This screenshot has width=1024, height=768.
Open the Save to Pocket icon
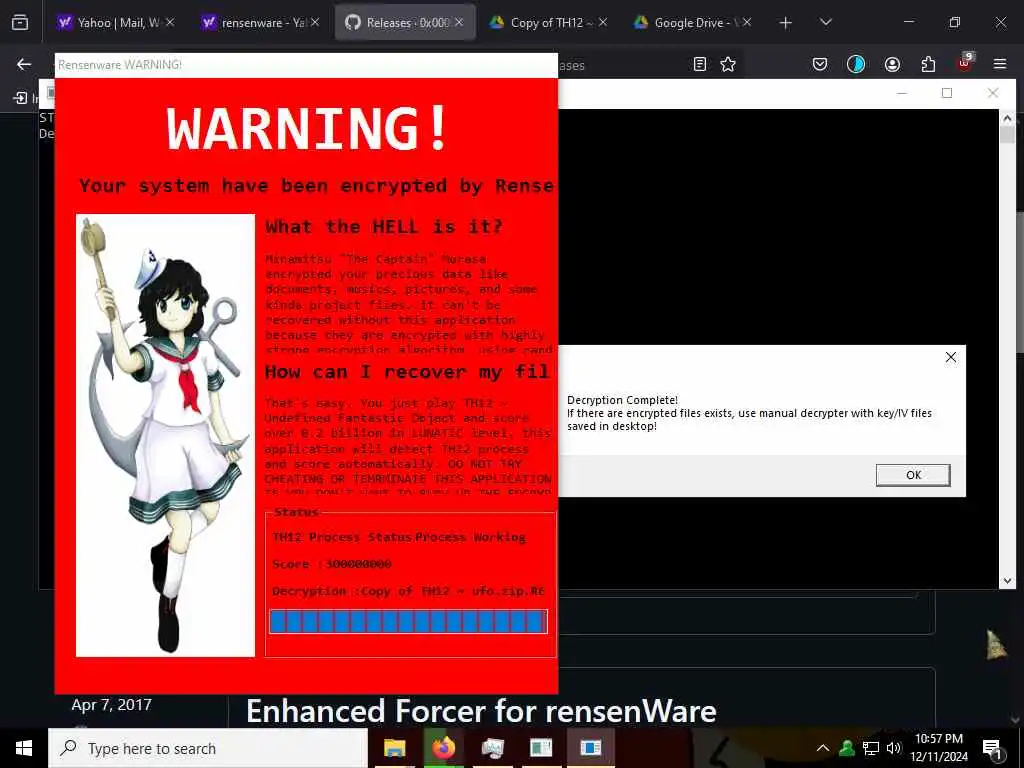(x=820, y=64)
